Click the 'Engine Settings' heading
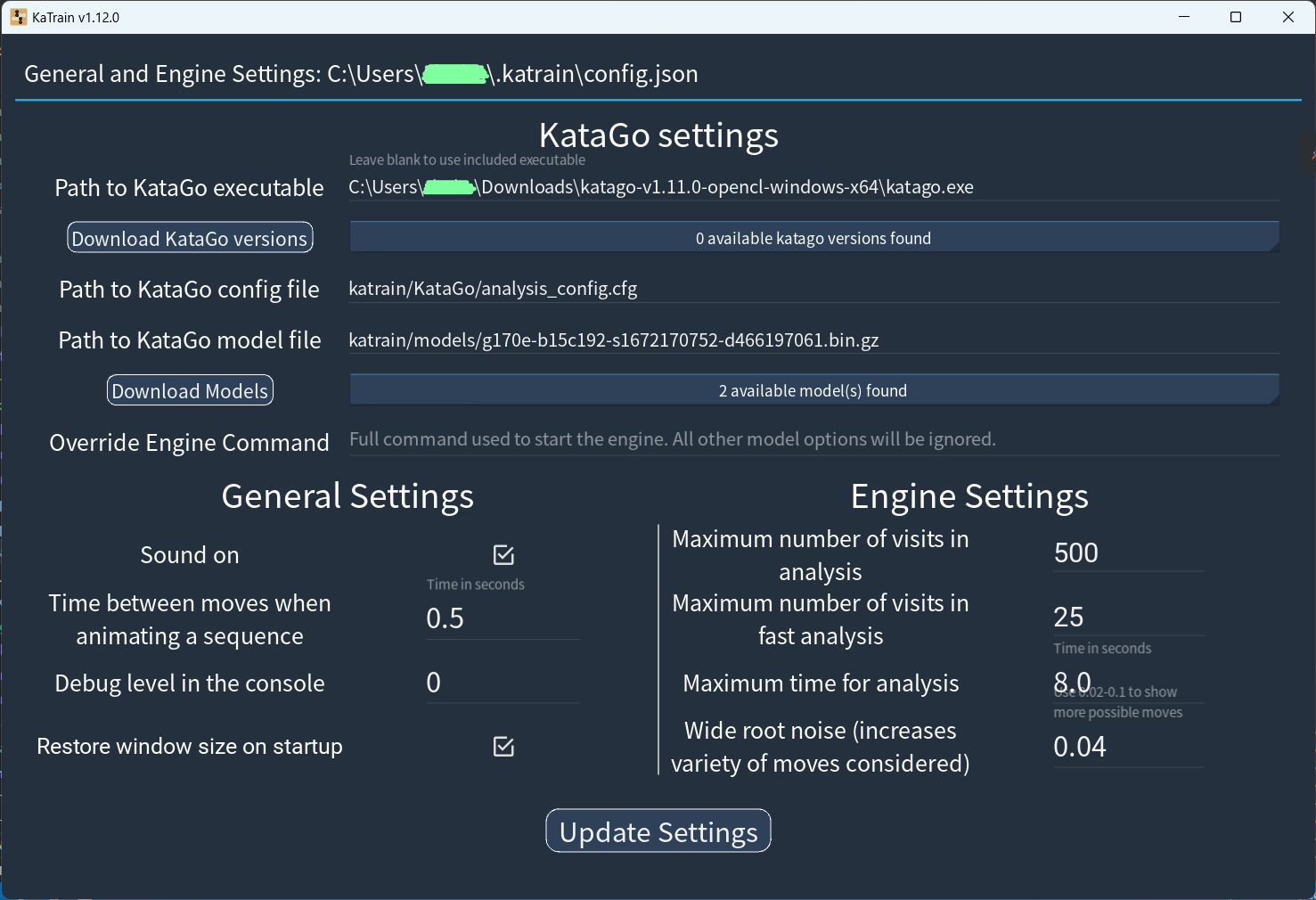Viewport: 1316px width, 900px height. 969,496
